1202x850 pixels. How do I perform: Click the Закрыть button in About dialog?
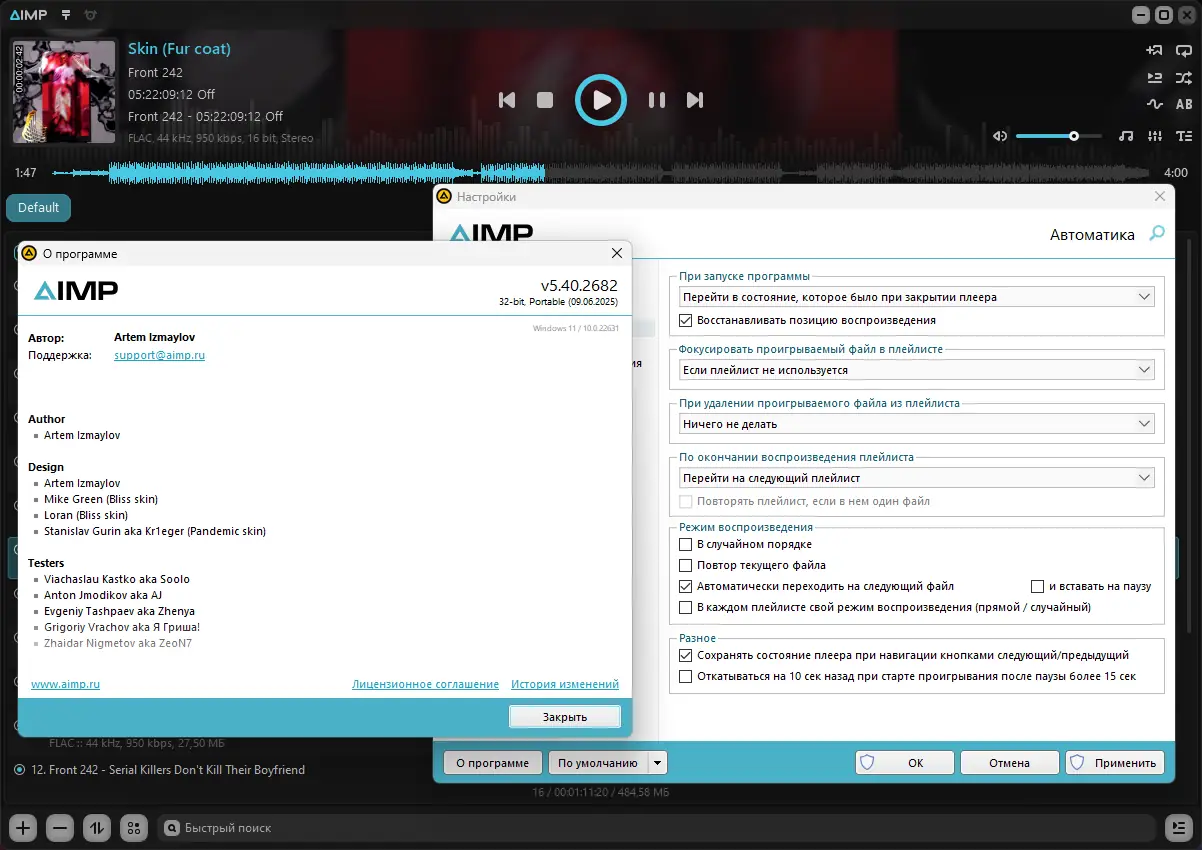(x=565, y=717)
